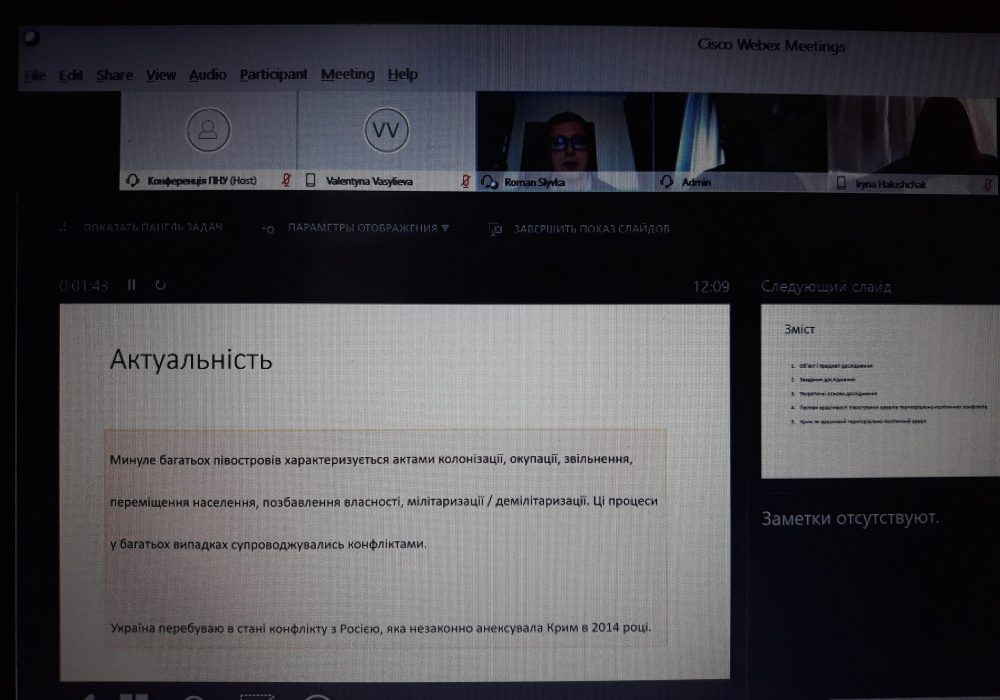
Task: Open the Share menu
Action: (114, 75)
